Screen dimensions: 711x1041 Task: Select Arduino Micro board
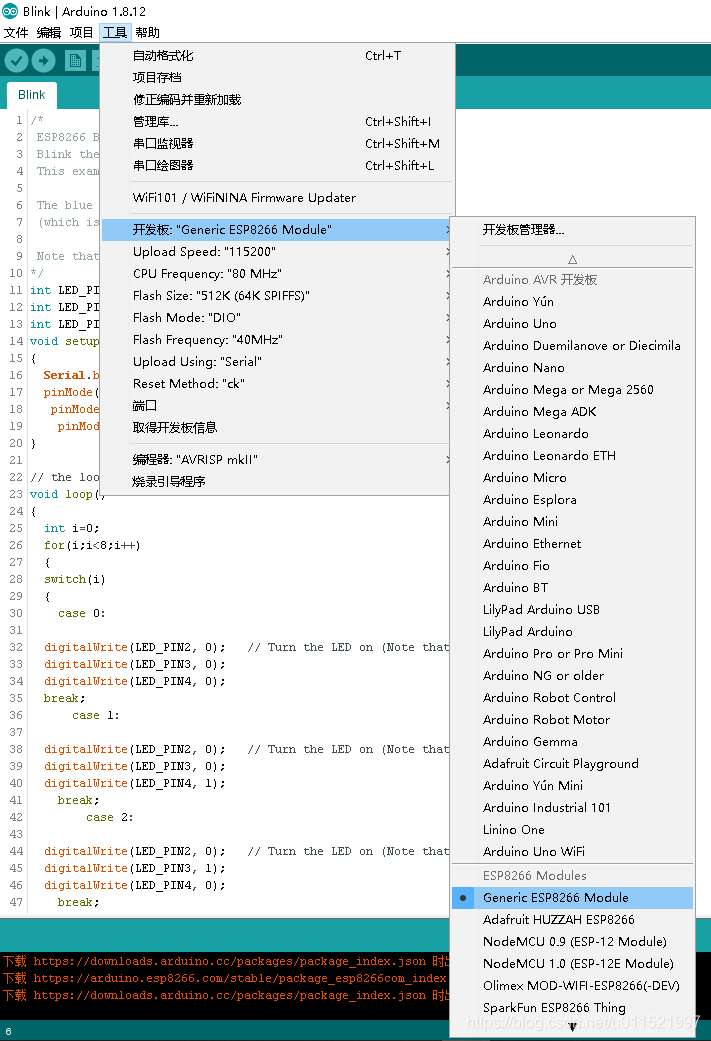click(572, 477)
